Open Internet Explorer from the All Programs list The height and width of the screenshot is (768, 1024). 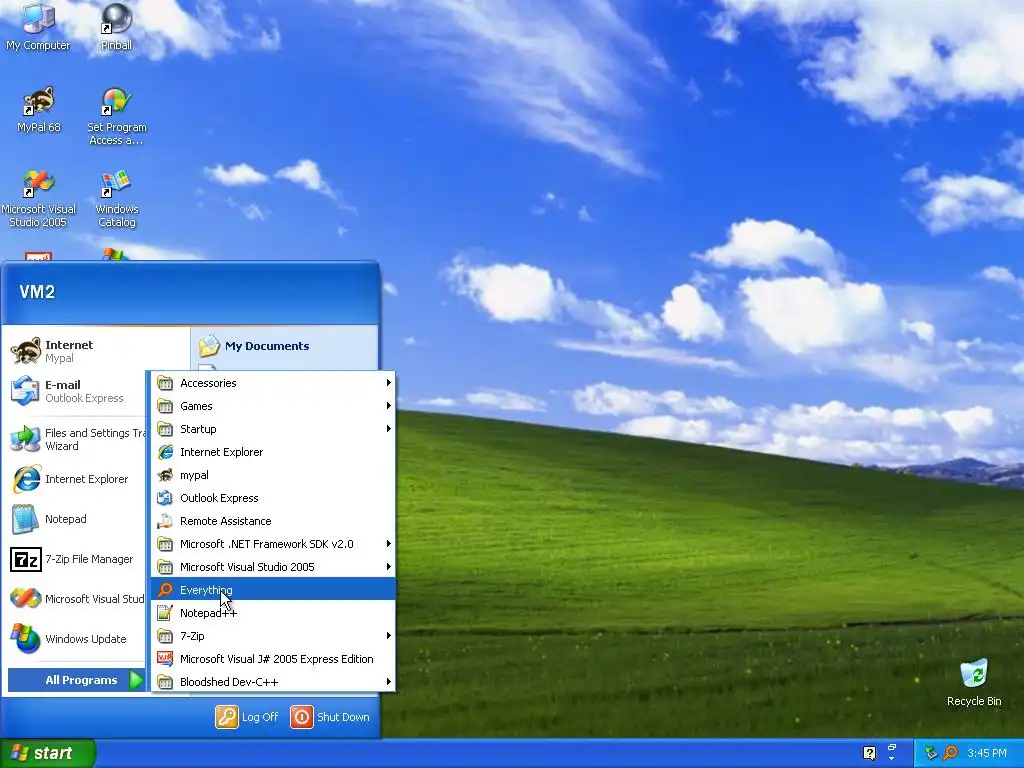pos(273,452)
